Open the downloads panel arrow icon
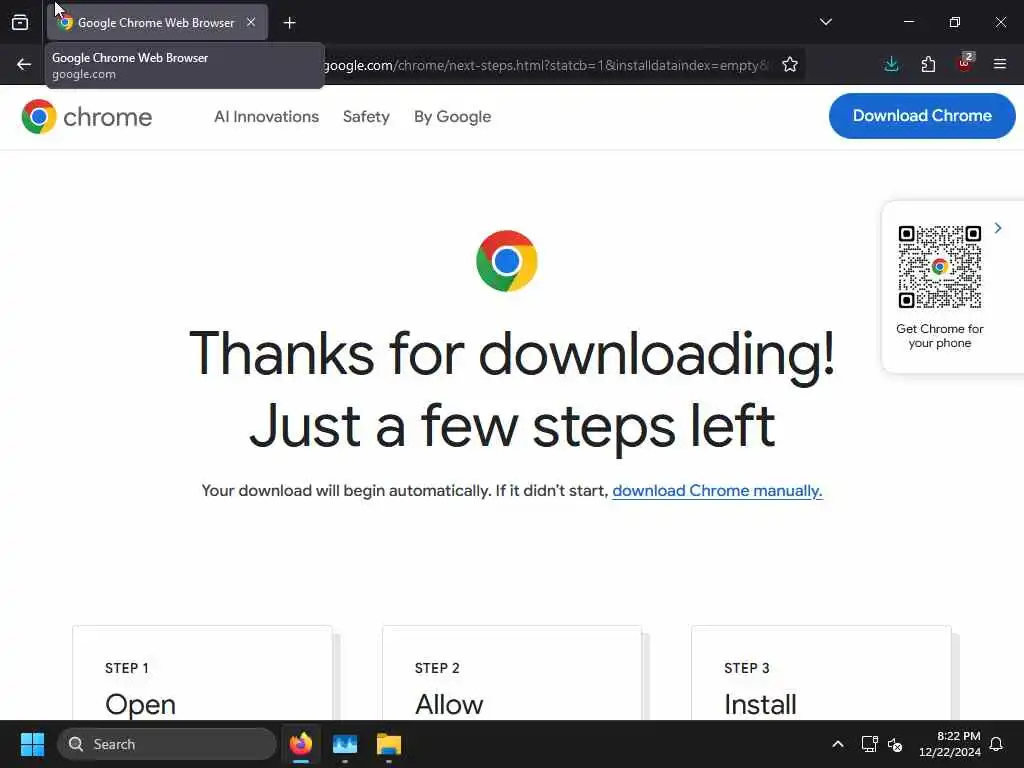This screenshot has width=1024, height=768. tap(891, 64)
